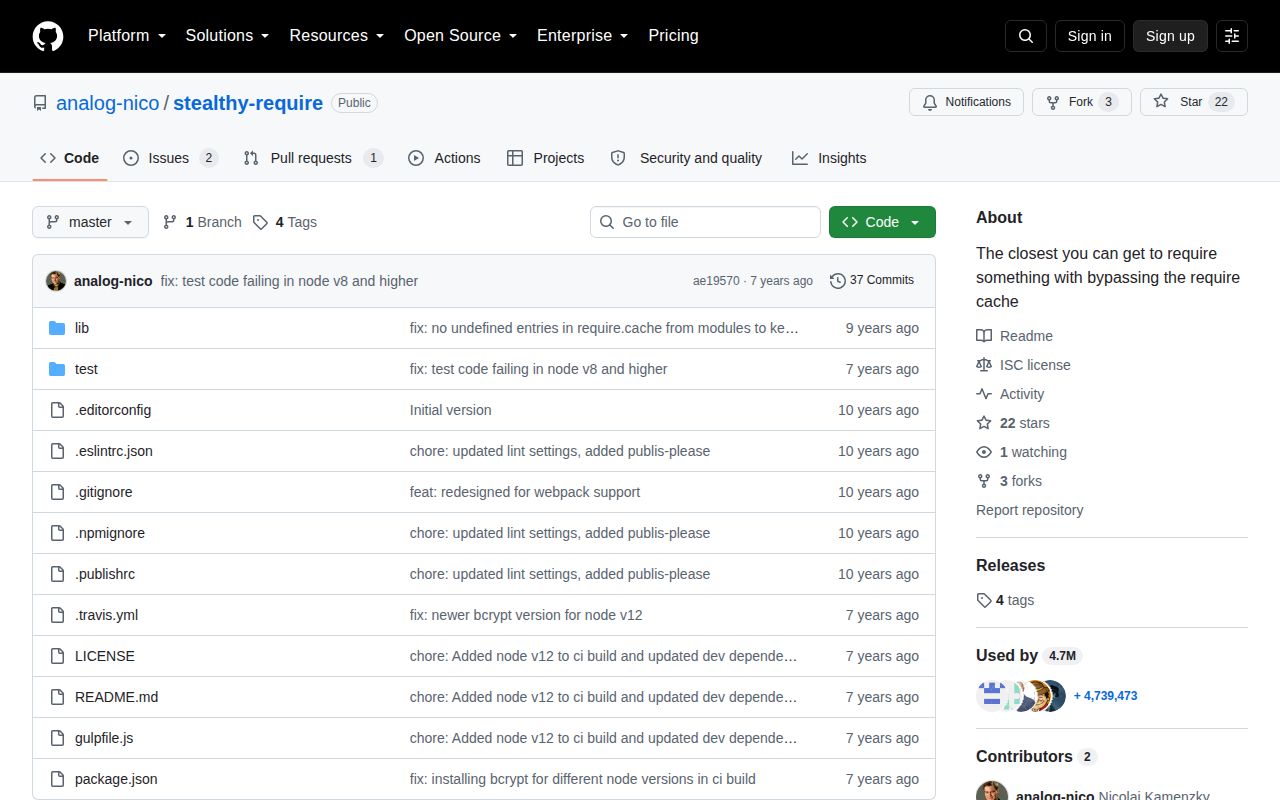Open the README.md file
1280x800 pixels.
pyautogui.click(x=116, y=697)
